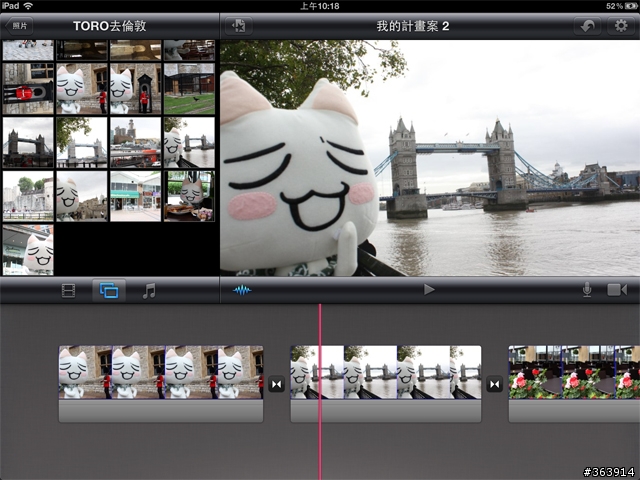
Task: Toggle audio waveform display
Action: point(242,290)
